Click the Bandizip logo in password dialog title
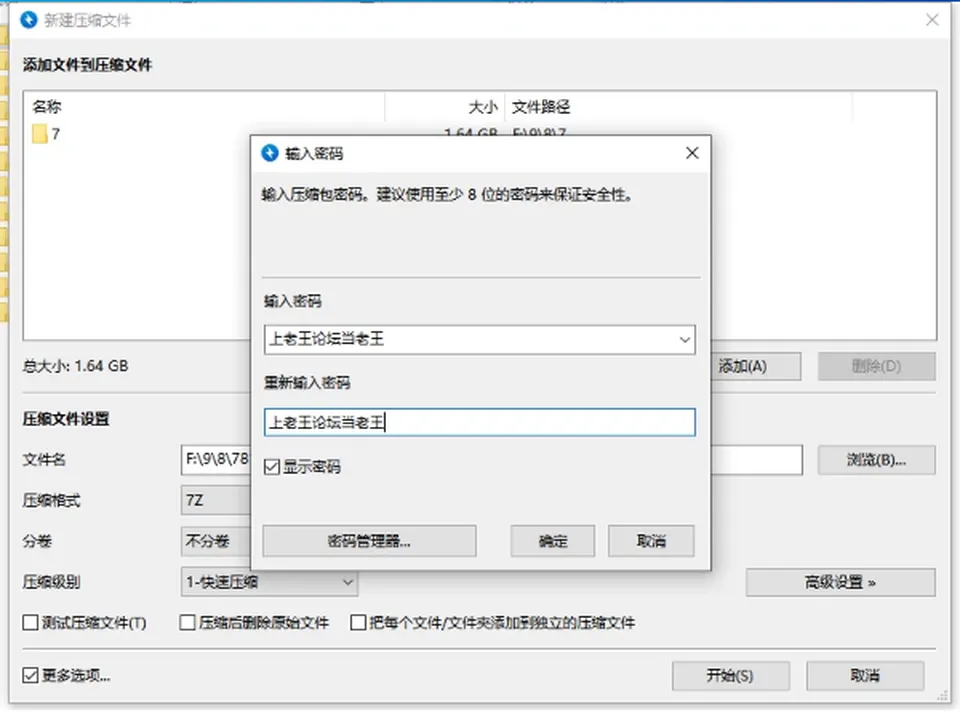Image resolution: width=960 pixels, height=712 pixels. pyautogui.click(x=270, y=153)
